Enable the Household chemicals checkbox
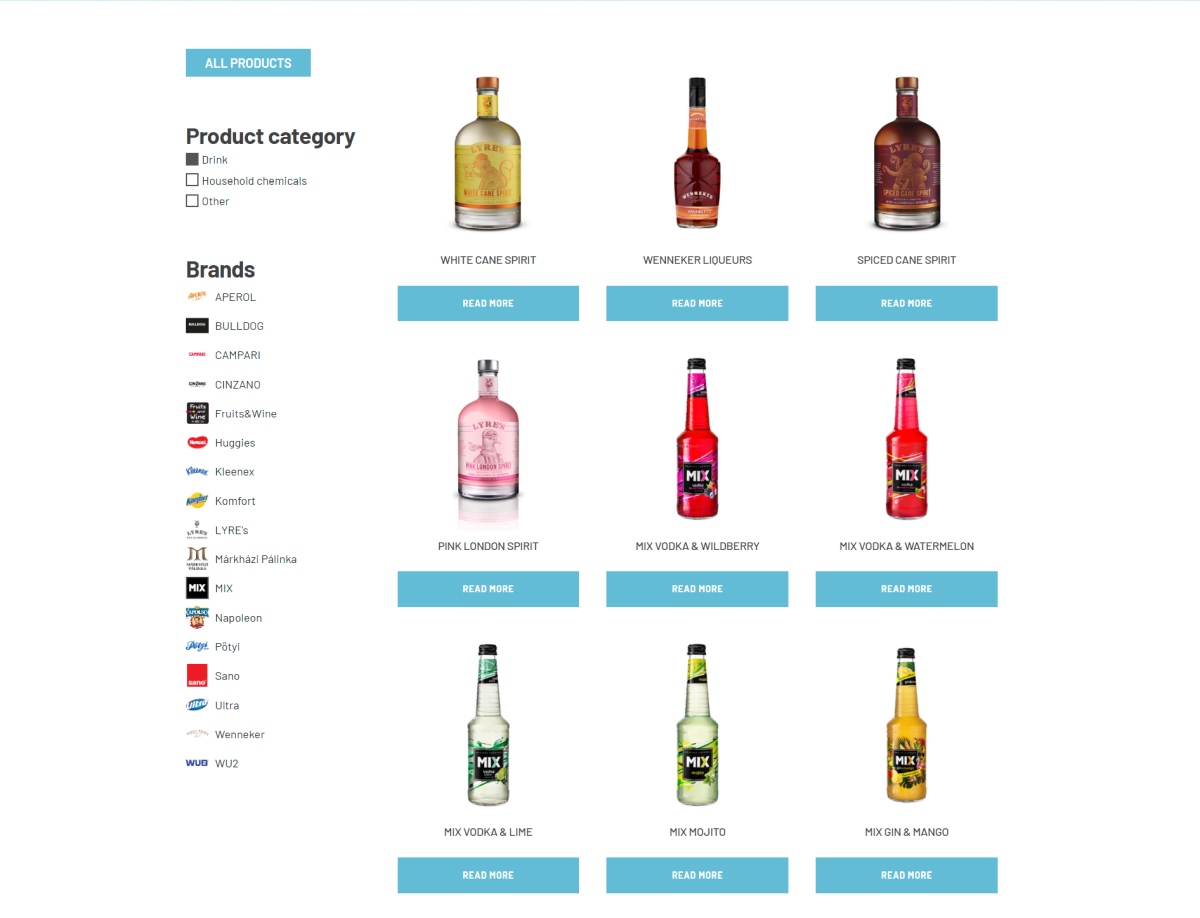This screenshot has height=918, width=1200. pyautogui.click(x=192, y=180)
